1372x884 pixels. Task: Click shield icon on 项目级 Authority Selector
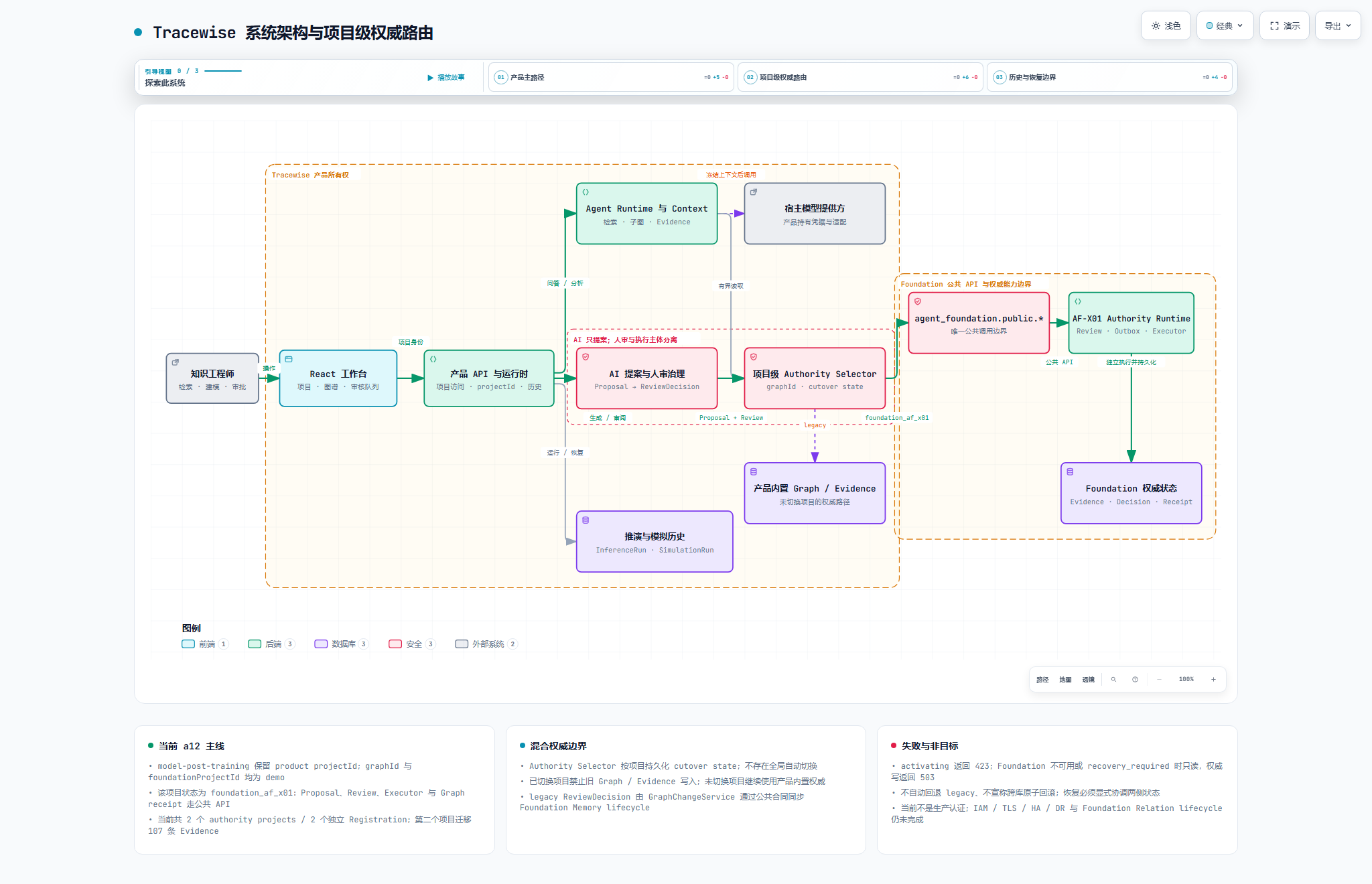click(754, 357)
